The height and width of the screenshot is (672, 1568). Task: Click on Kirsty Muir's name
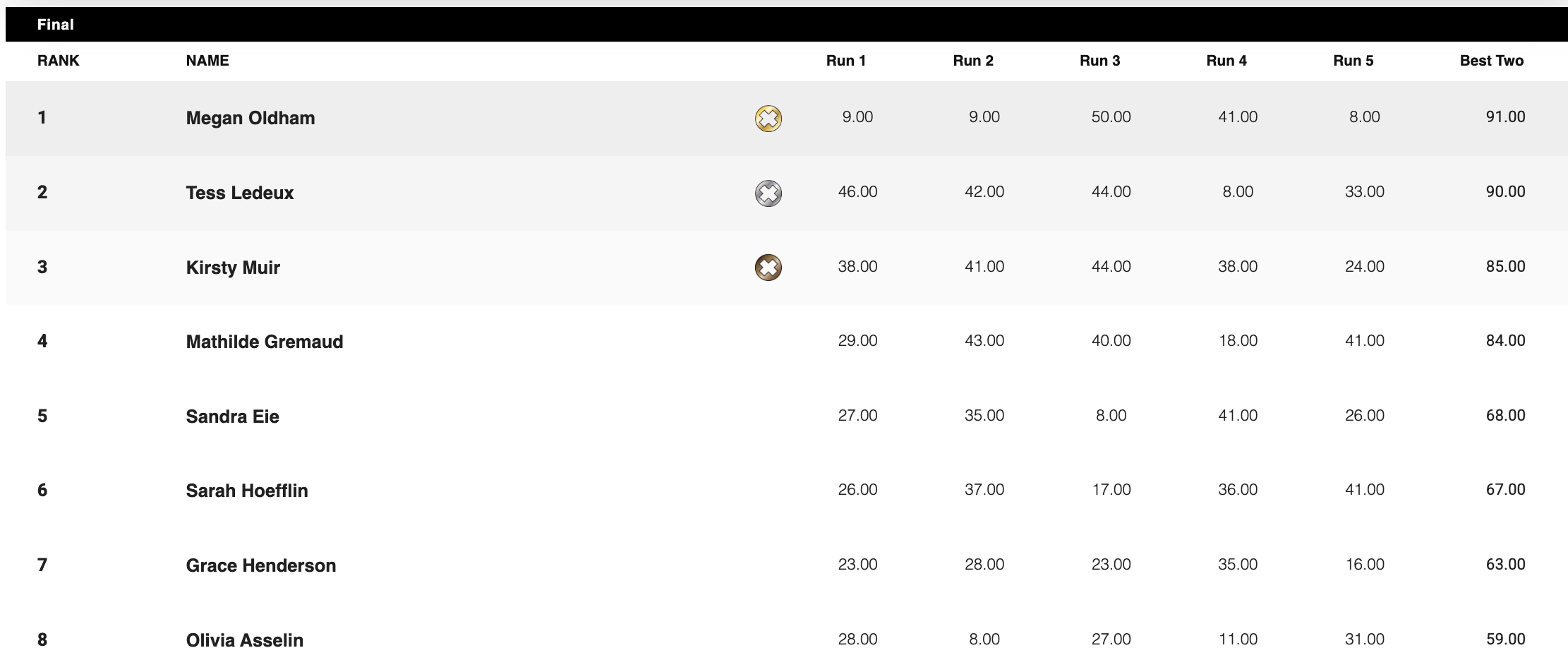tap(233, 268)
